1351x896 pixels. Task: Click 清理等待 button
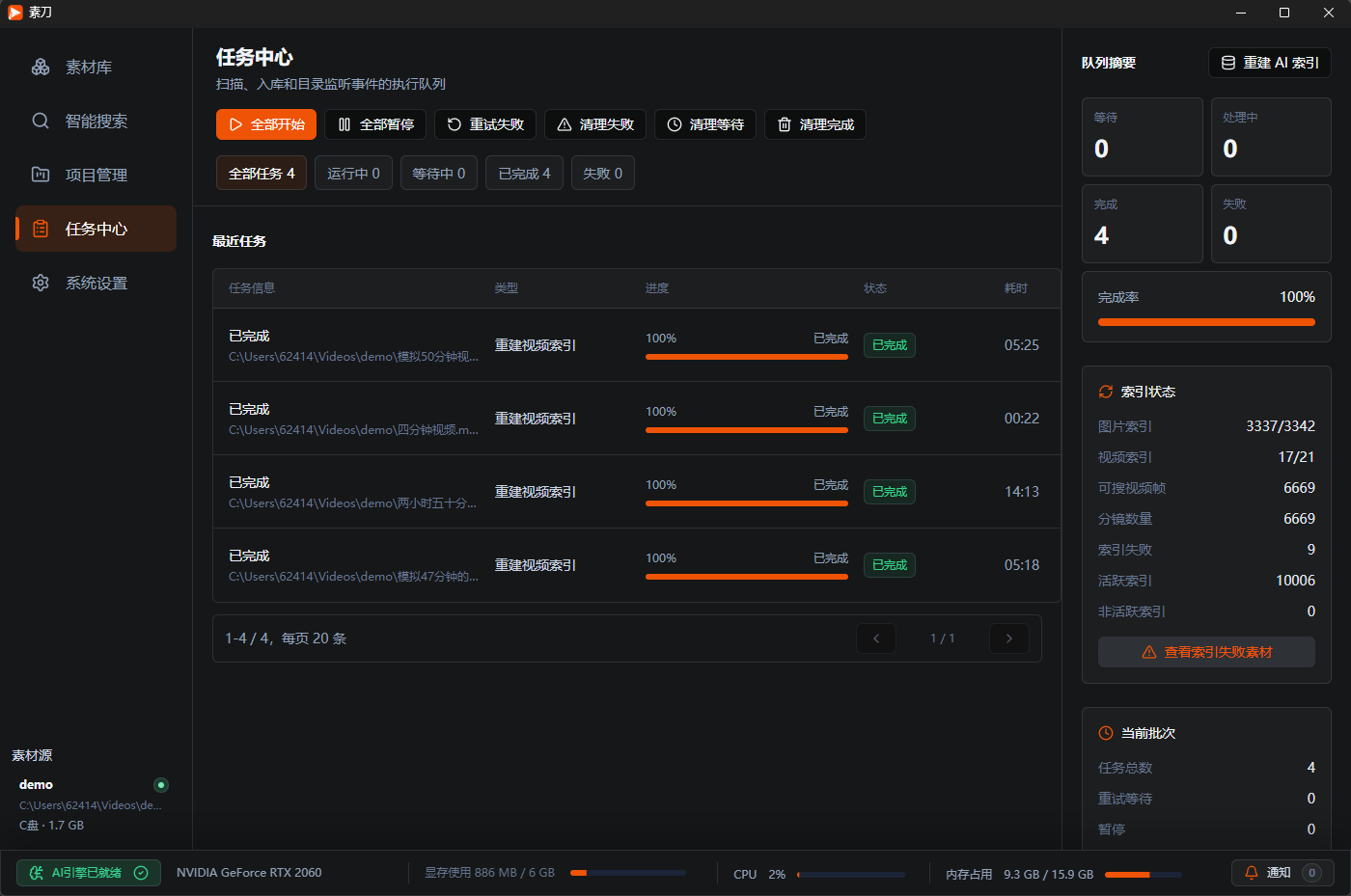(x=705, y=124)
